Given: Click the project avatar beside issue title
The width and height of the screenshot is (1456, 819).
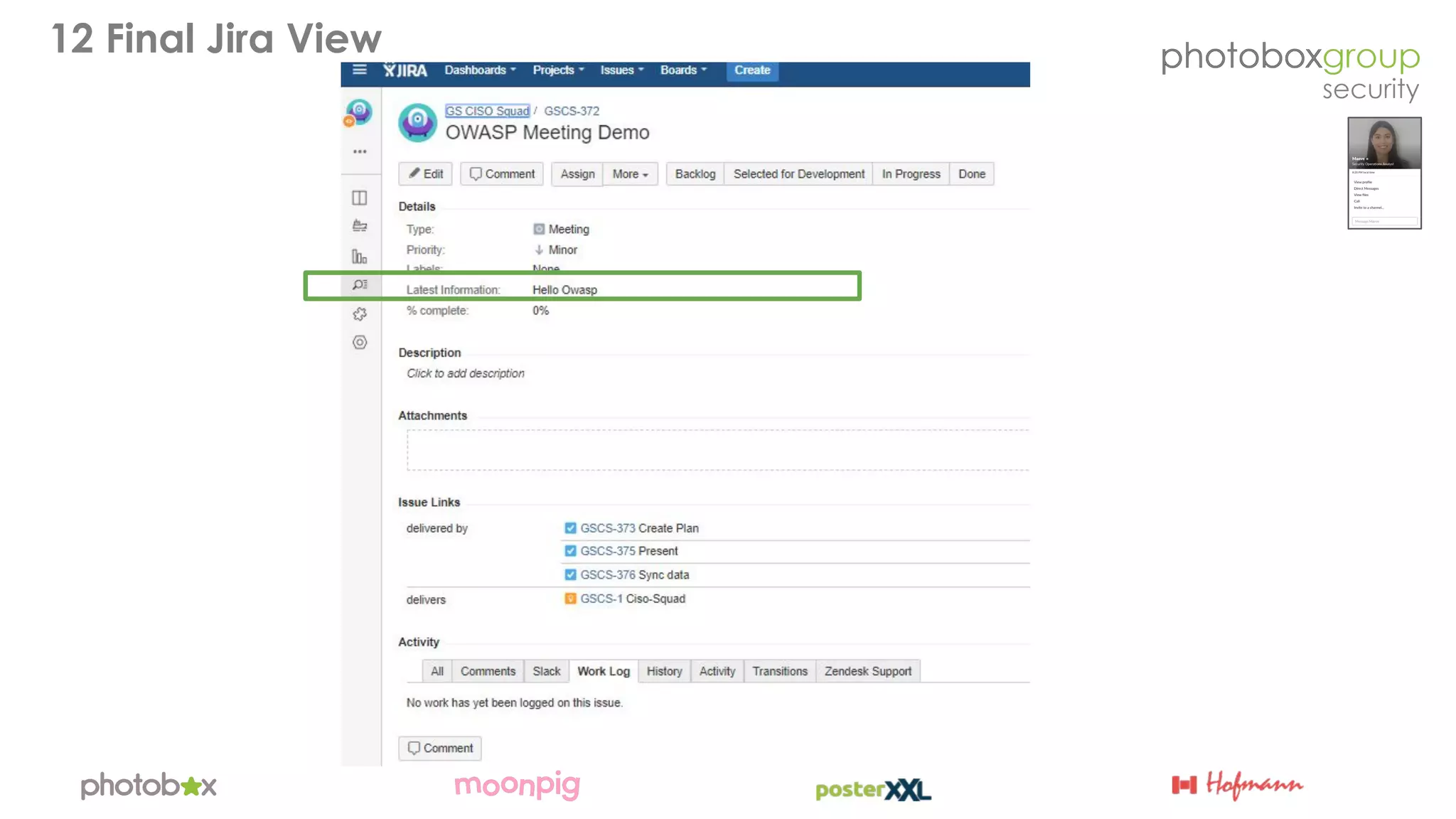Looking at the screenshot, I should pyautogui.click(x=417, y=122).
